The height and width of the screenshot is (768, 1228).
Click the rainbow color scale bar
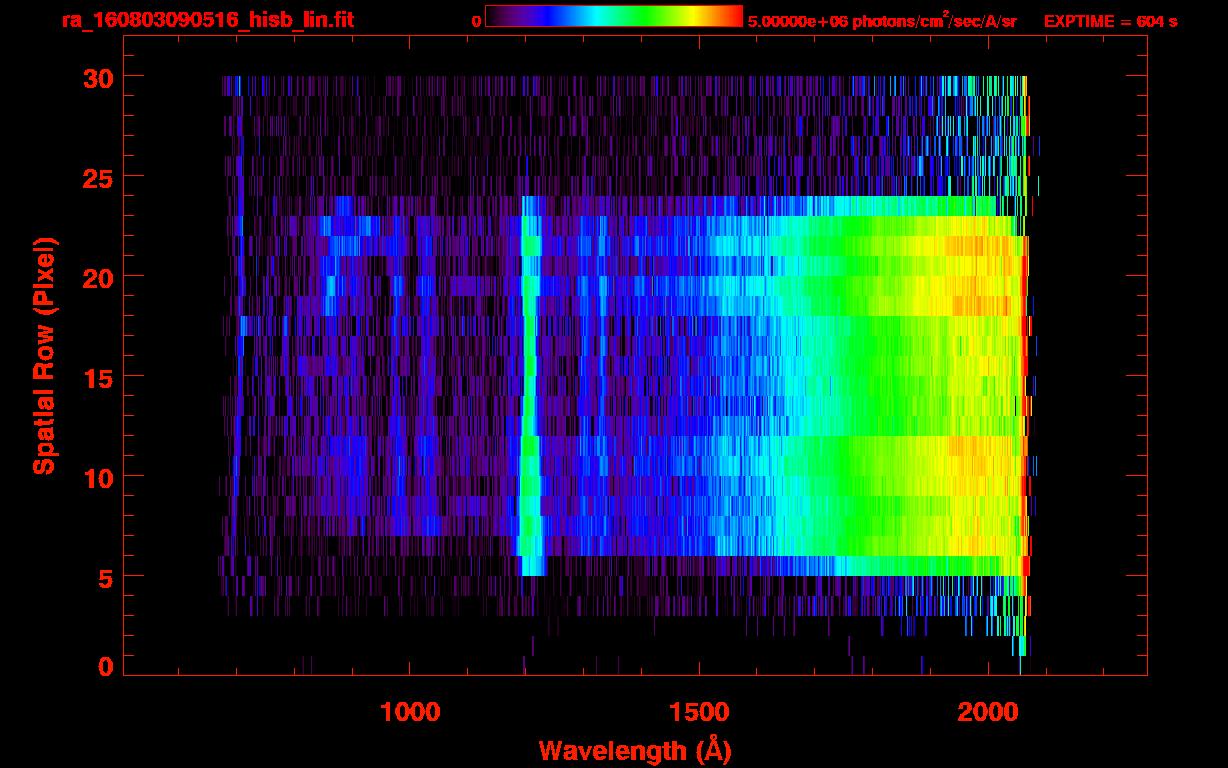click(614, 15)
